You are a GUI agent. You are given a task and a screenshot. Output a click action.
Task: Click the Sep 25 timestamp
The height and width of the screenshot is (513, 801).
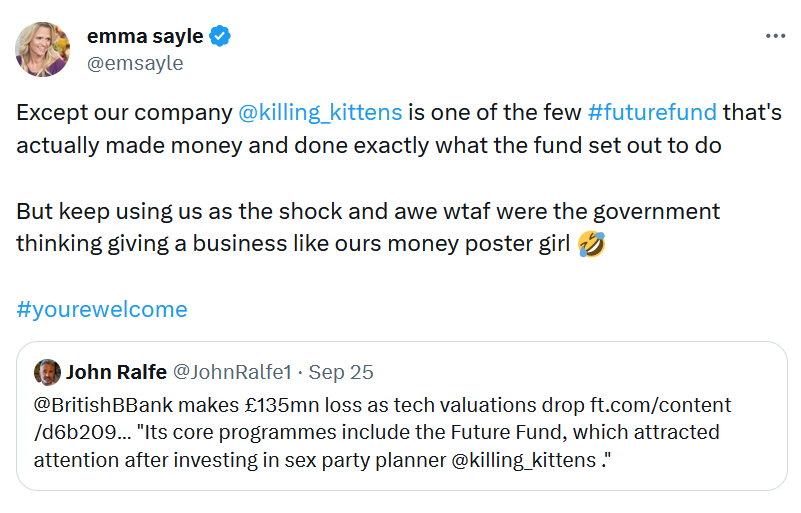coord(341,373)
